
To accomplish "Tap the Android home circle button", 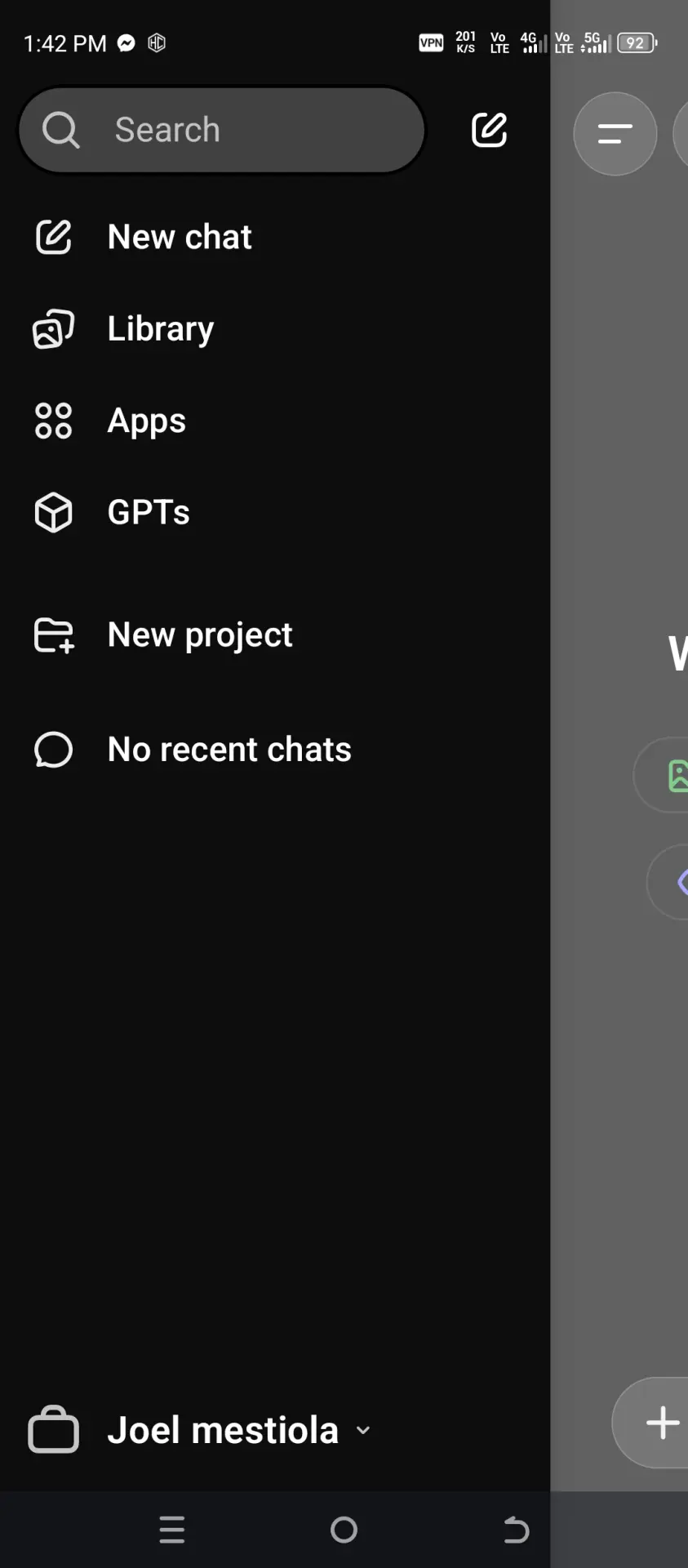I will pos(344,1530).
